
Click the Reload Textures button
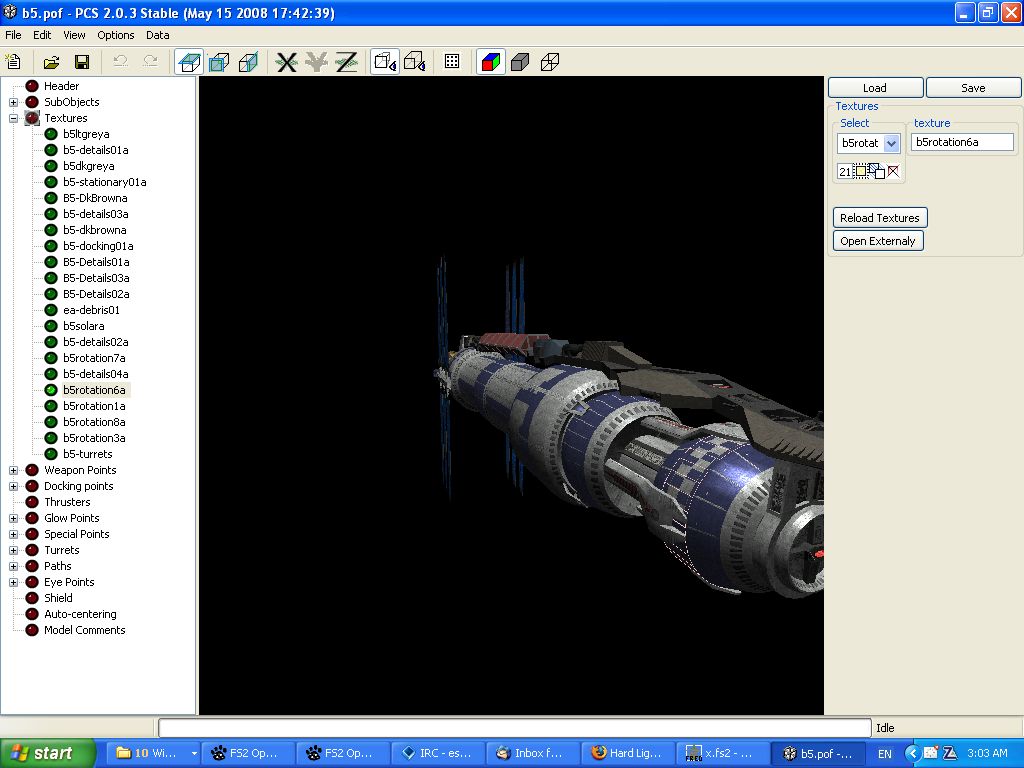click(x=879, y=218)
